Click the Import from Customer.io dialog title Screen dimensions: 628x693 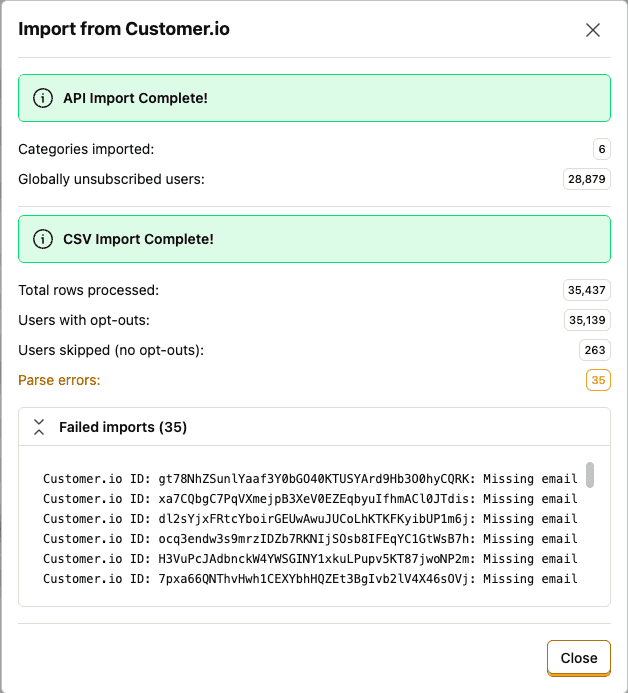point(124,29)
